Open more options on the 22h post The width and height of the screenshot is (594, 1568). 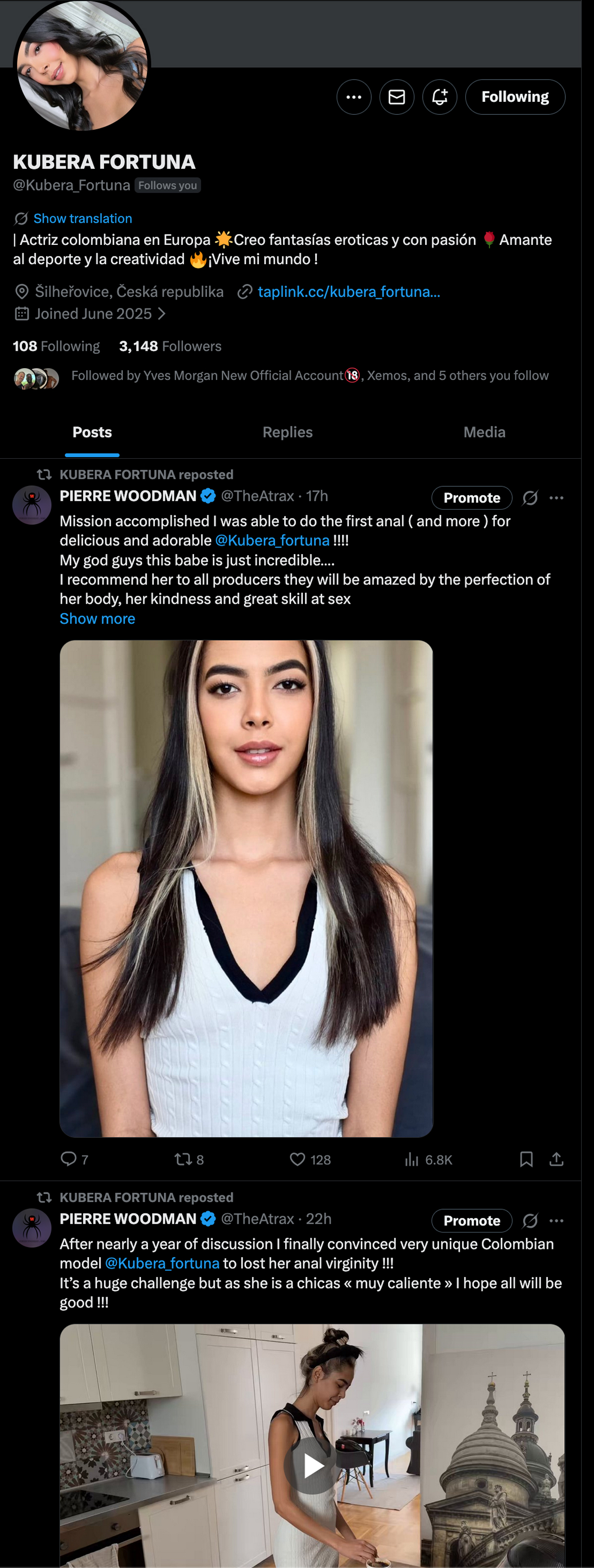(556, 1221)
